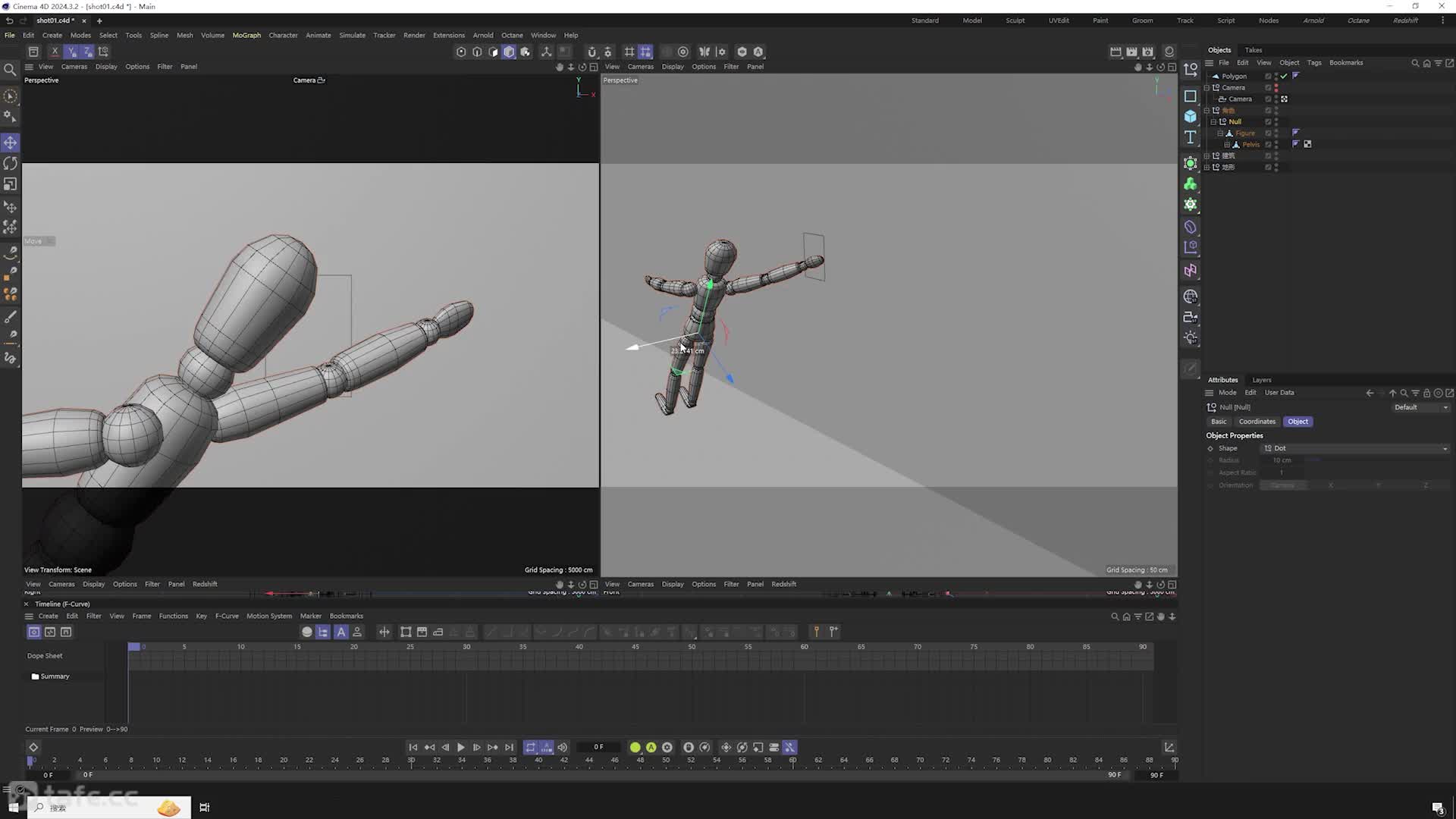1456x819 pixels.
Task: Select the Move tool in left toolbar
Action: point(11,143)
